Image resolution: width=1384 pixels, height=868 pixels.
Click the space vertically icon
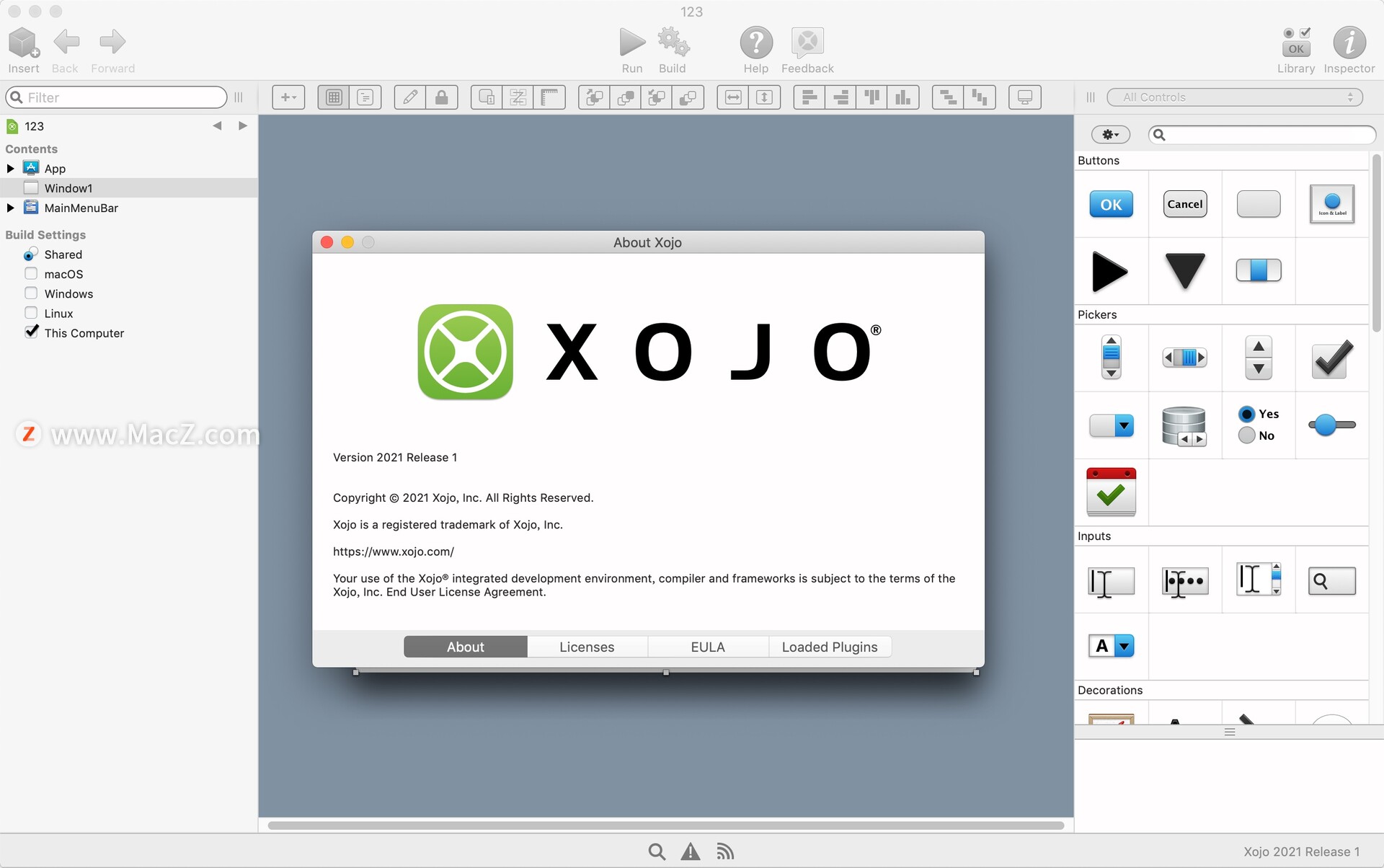coord(980,97)
